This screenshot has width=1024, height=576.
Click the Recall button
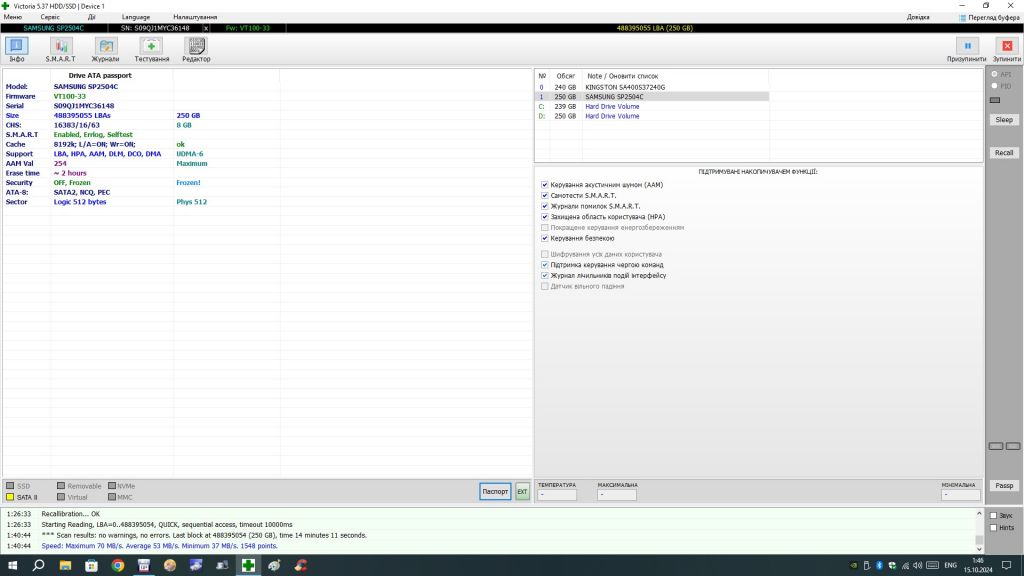1004,153
